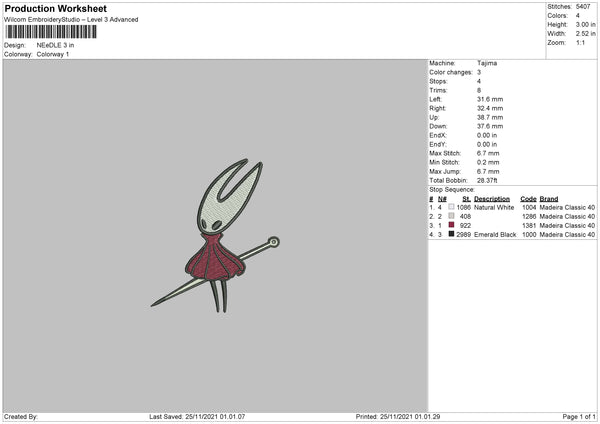Click 'Wilcom EmbroideryStudio – Level 3 Advanced' text
The height and width of the screenshot is (424, 600).
point(71,20)
